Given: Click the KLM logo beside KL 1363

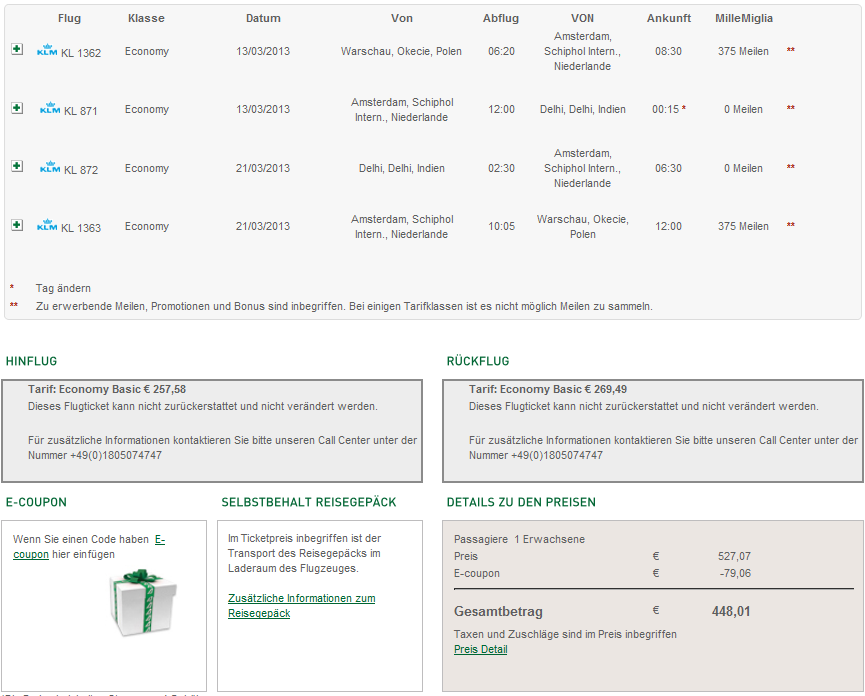Looking at the screenshot, I should pos(47,226).
